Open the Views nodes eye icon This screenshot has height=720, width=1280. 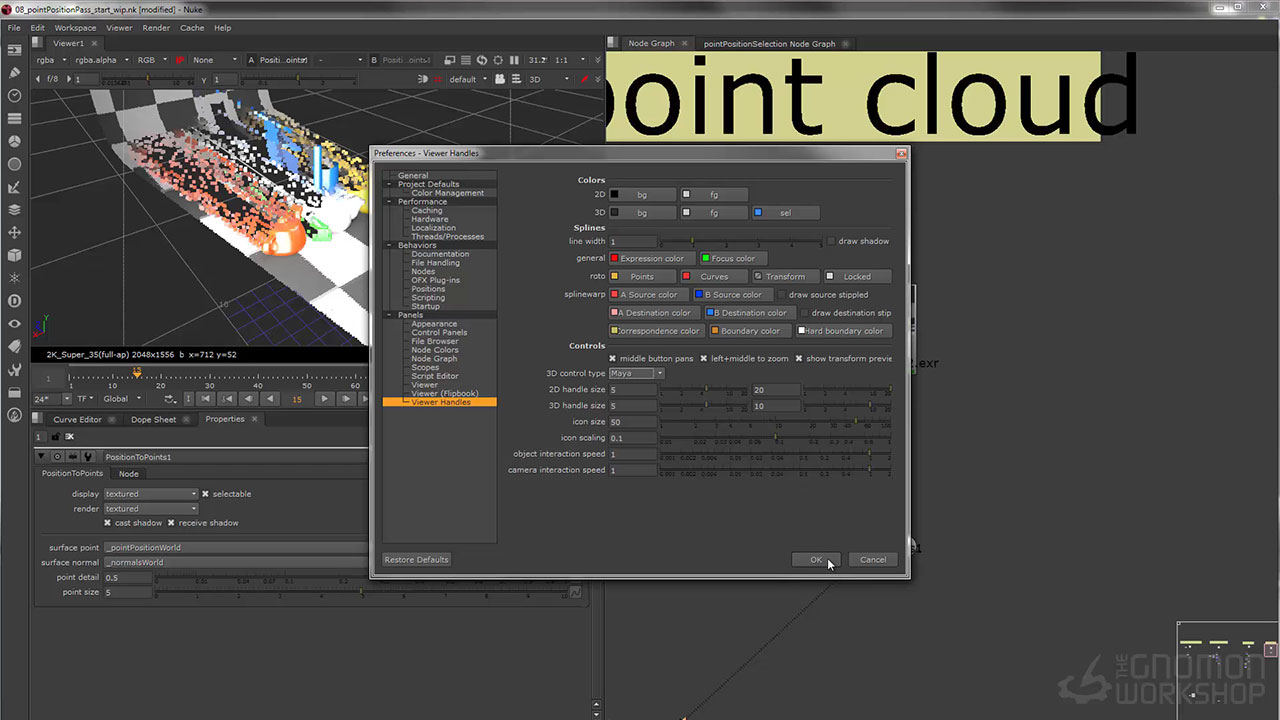(14, 324)
